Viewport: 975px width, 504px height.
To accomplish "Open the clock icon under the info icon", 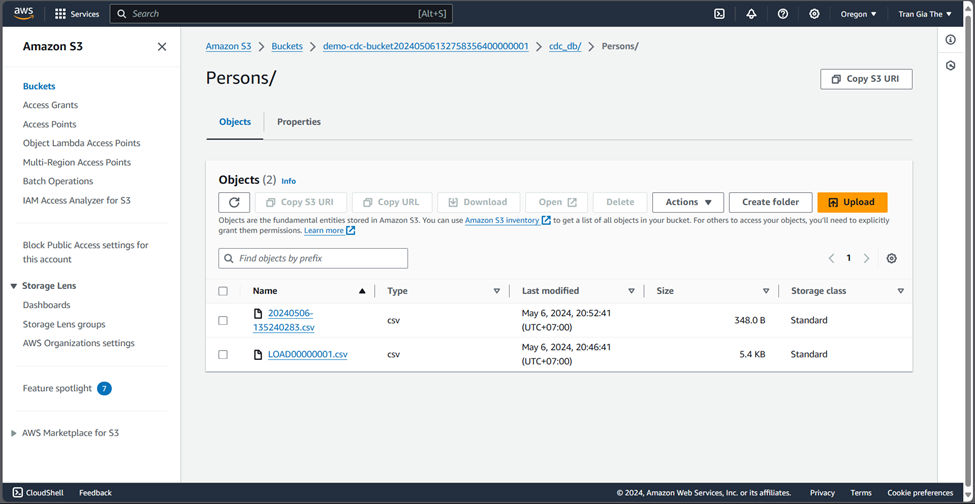I will (x=950, y=66).
